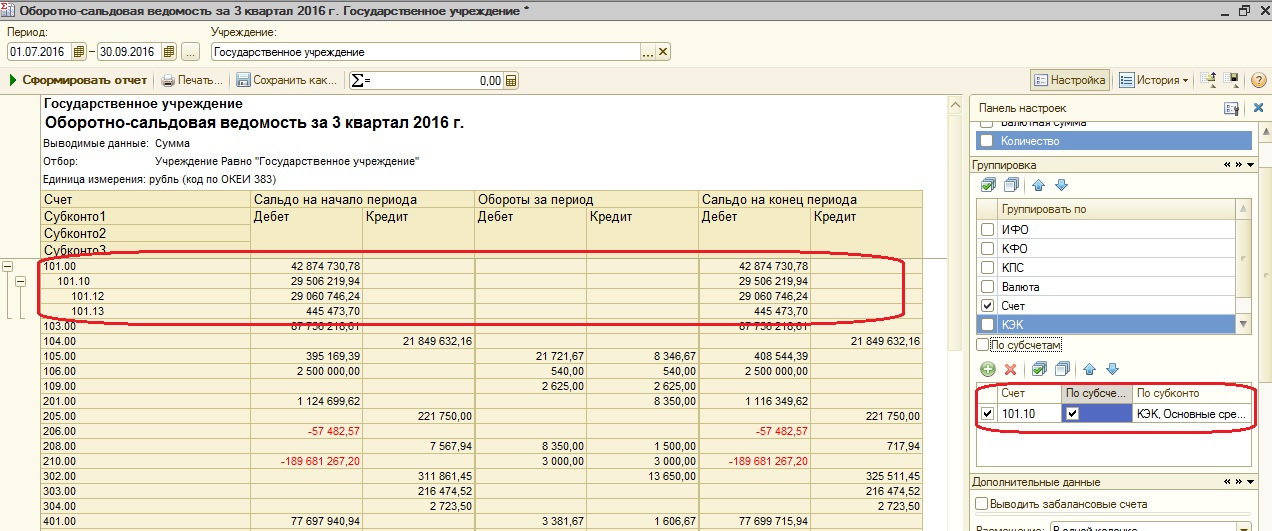Add a new account row with the green plus
This screenshot has height=531, width=1272.
point(987,369)
